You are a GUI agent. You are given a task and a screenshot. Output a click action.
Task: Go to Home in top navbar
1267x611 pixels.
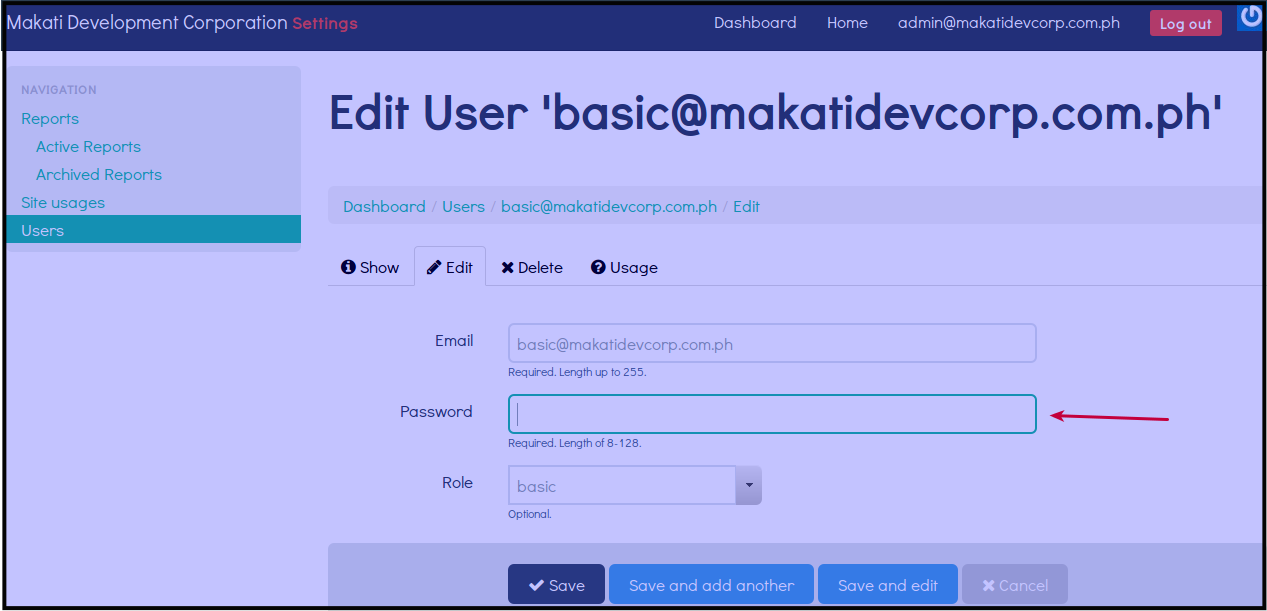coord(847,22)
